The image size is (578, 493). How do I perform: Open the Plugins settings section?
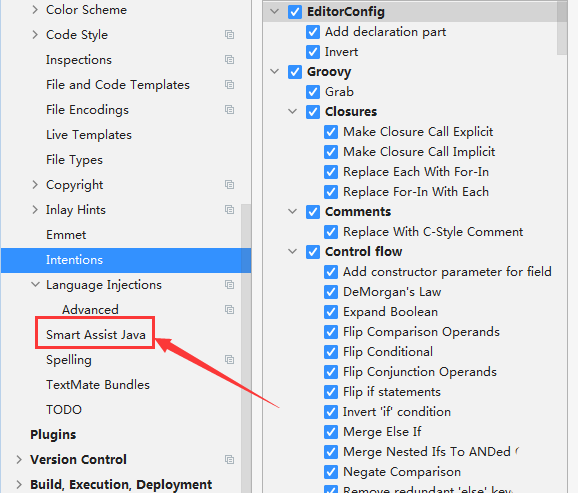[53, 435]
